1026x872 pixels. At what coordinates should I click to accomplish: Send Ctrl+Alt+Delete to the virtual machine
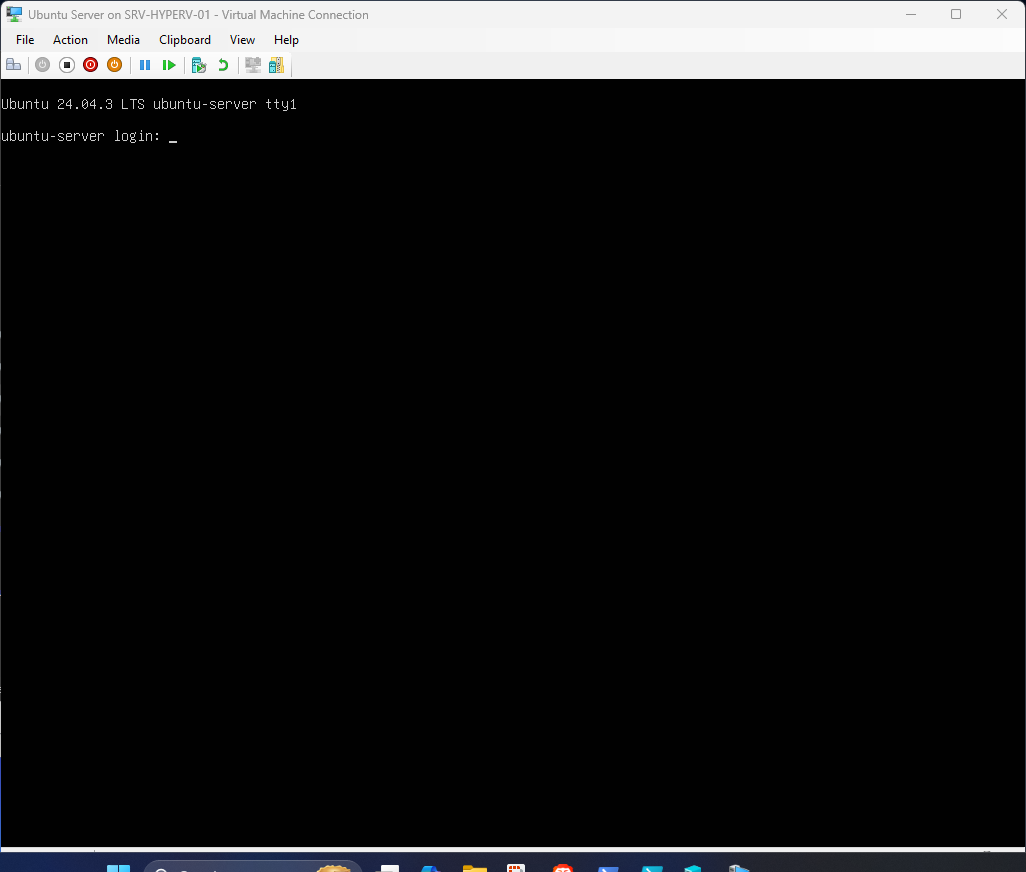[x=13, y=64]
